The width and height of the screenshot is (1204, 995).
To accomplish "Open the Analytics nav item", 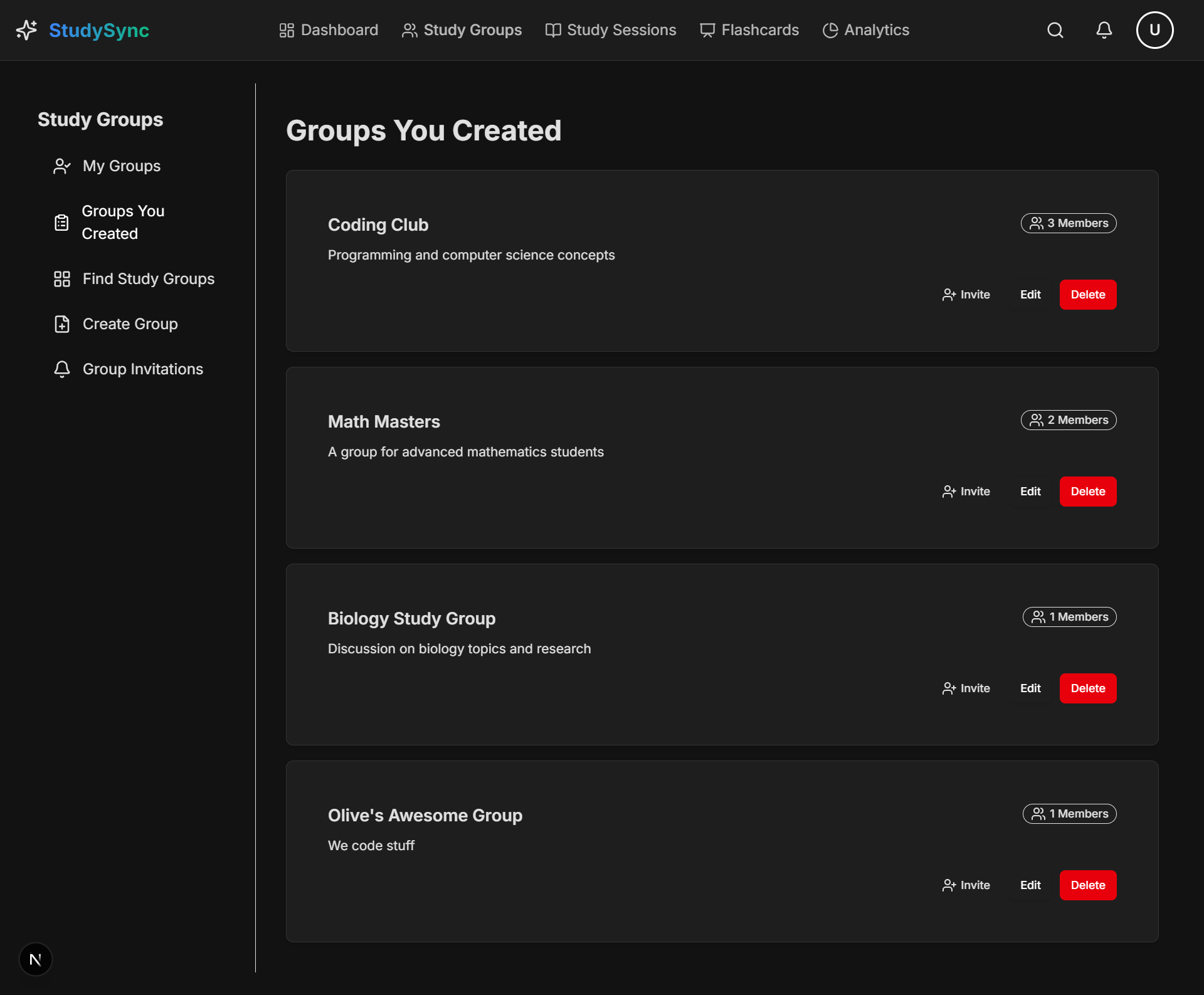I will coord(866,30).
